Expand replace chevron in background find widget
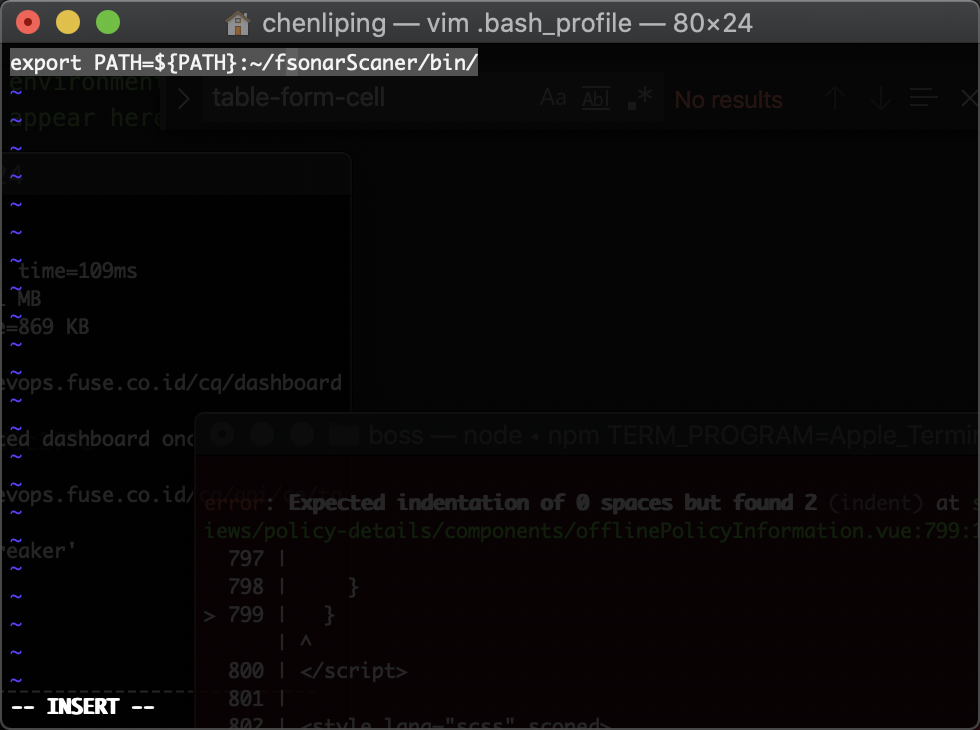The height and width of the screenshot is (730, 980). pos(183,99)
